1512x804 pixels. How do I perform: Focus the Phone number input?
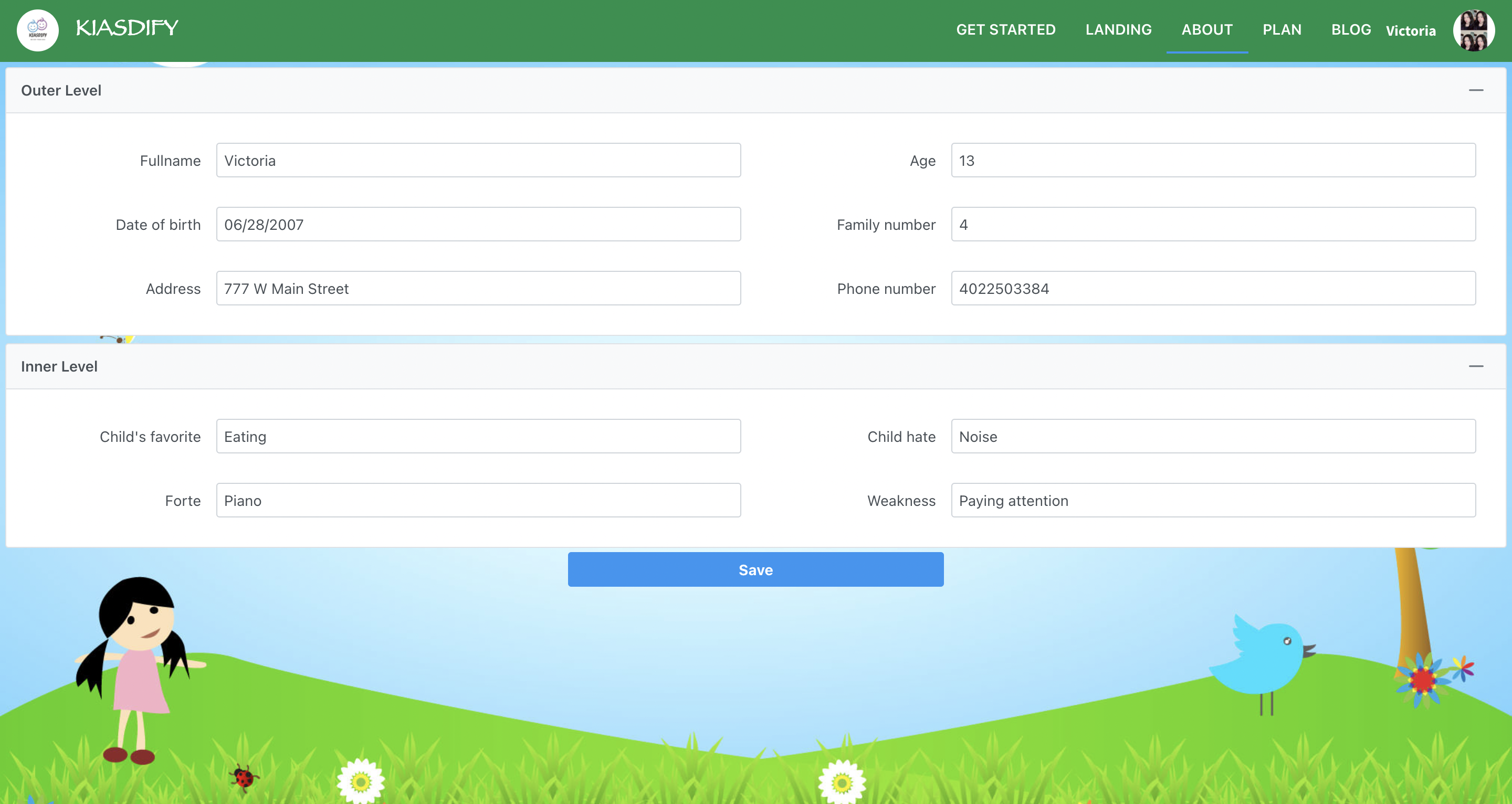1213,288
